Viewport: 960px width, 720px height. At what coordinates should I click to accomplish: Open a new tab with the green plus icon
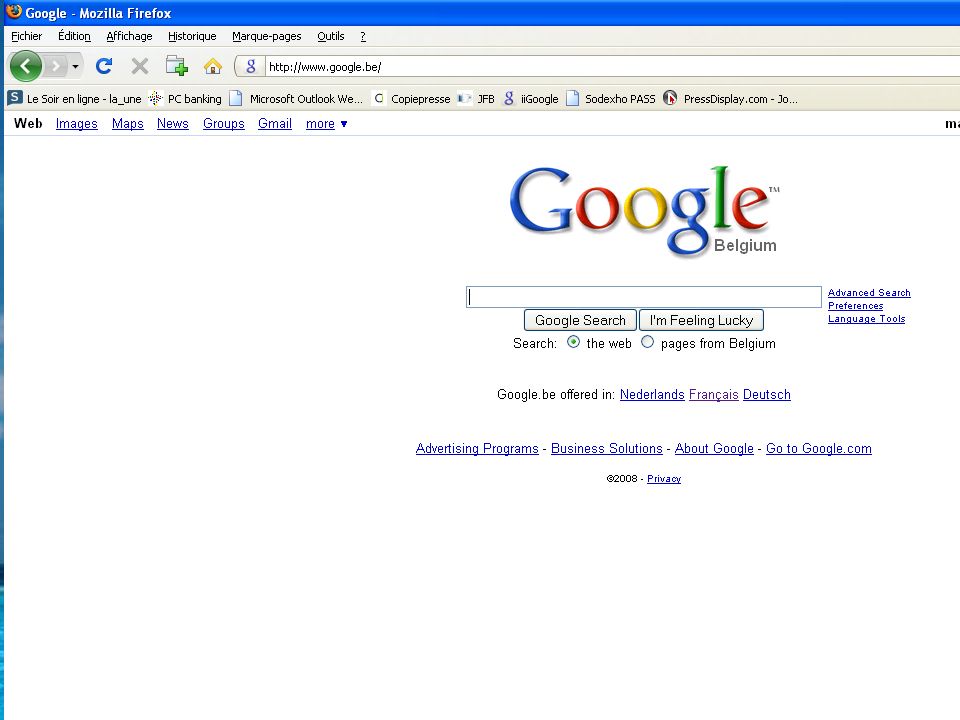(176, 66)
